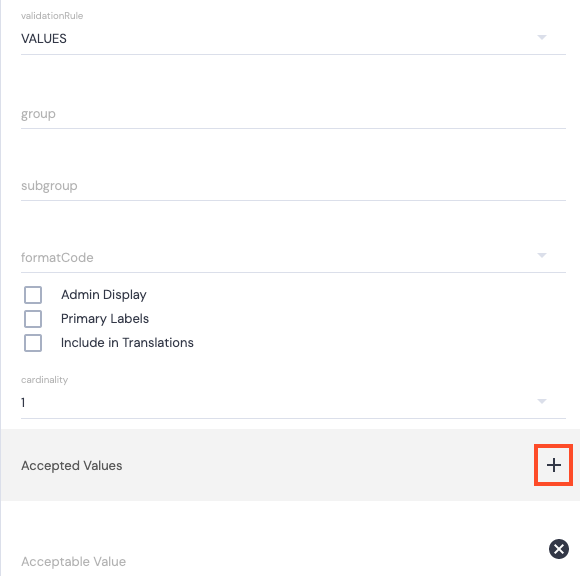Click the VALUES selection in validationRule

pos(44,38)
